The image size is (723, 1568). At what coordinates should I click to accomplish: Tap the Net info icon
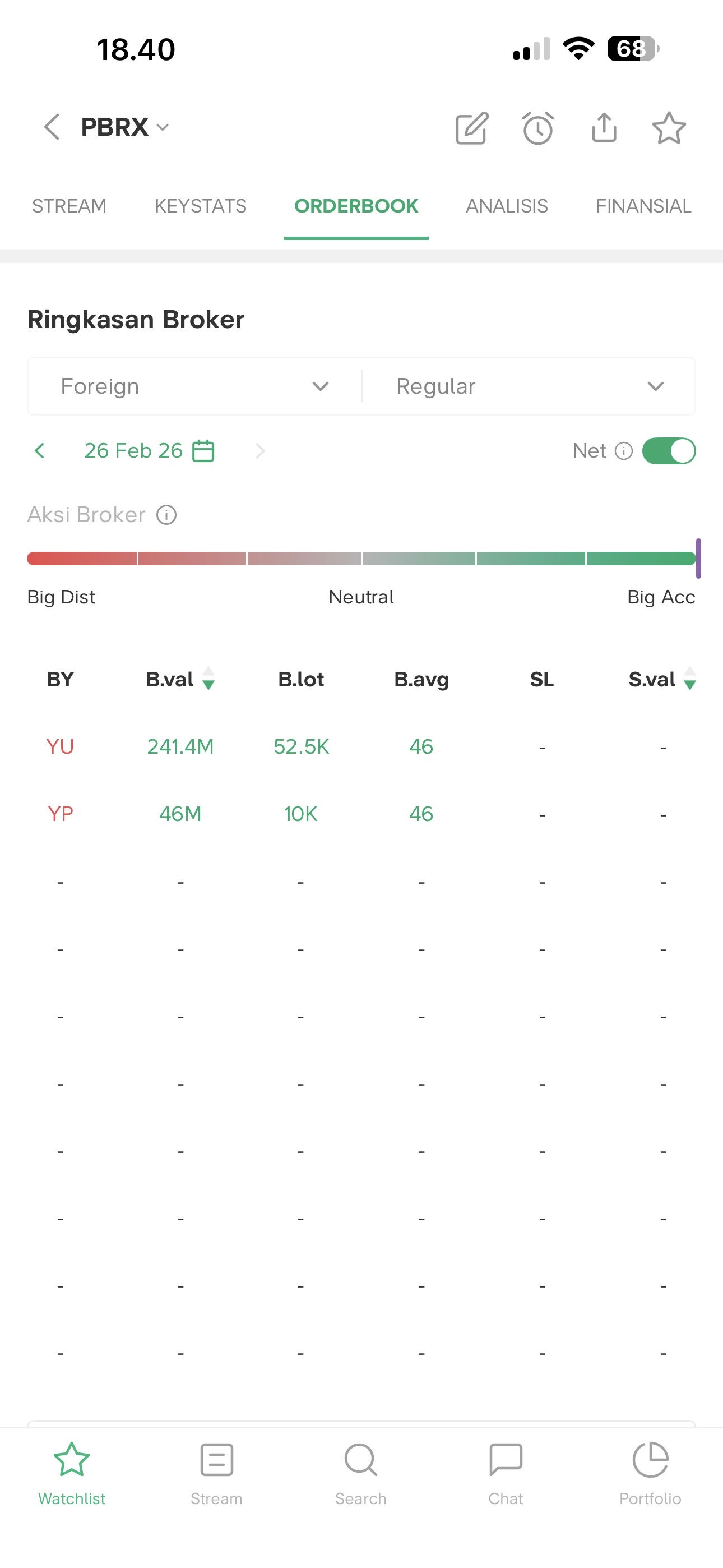click(x=624, y=451)
